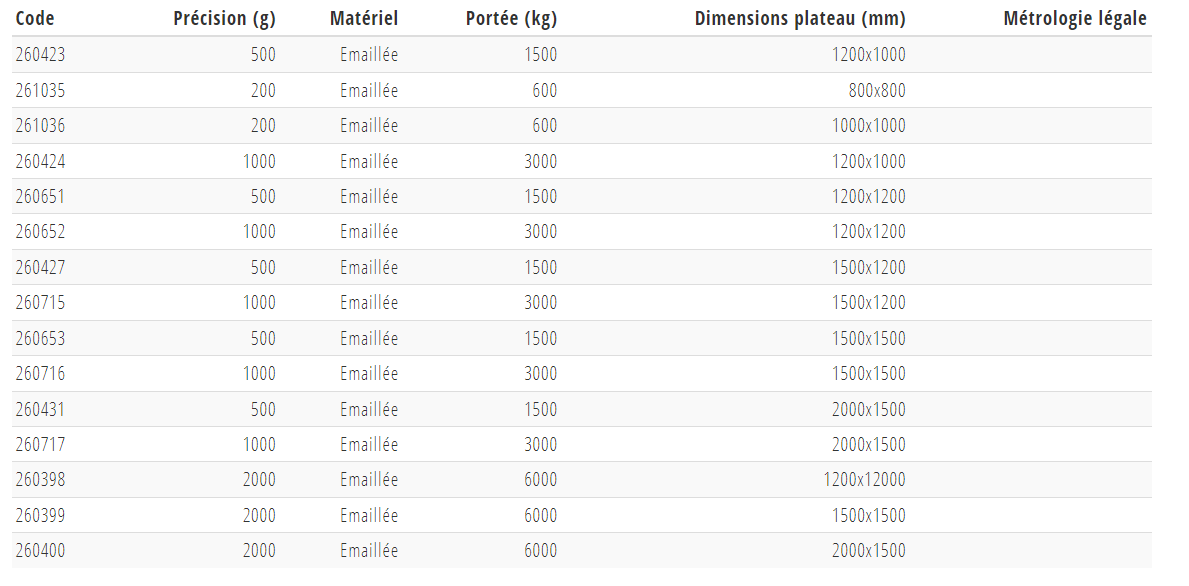Click the 800x800 dimensions cell
The width and height of the screenshot is (1189, 586).
(x=877, y=90)
